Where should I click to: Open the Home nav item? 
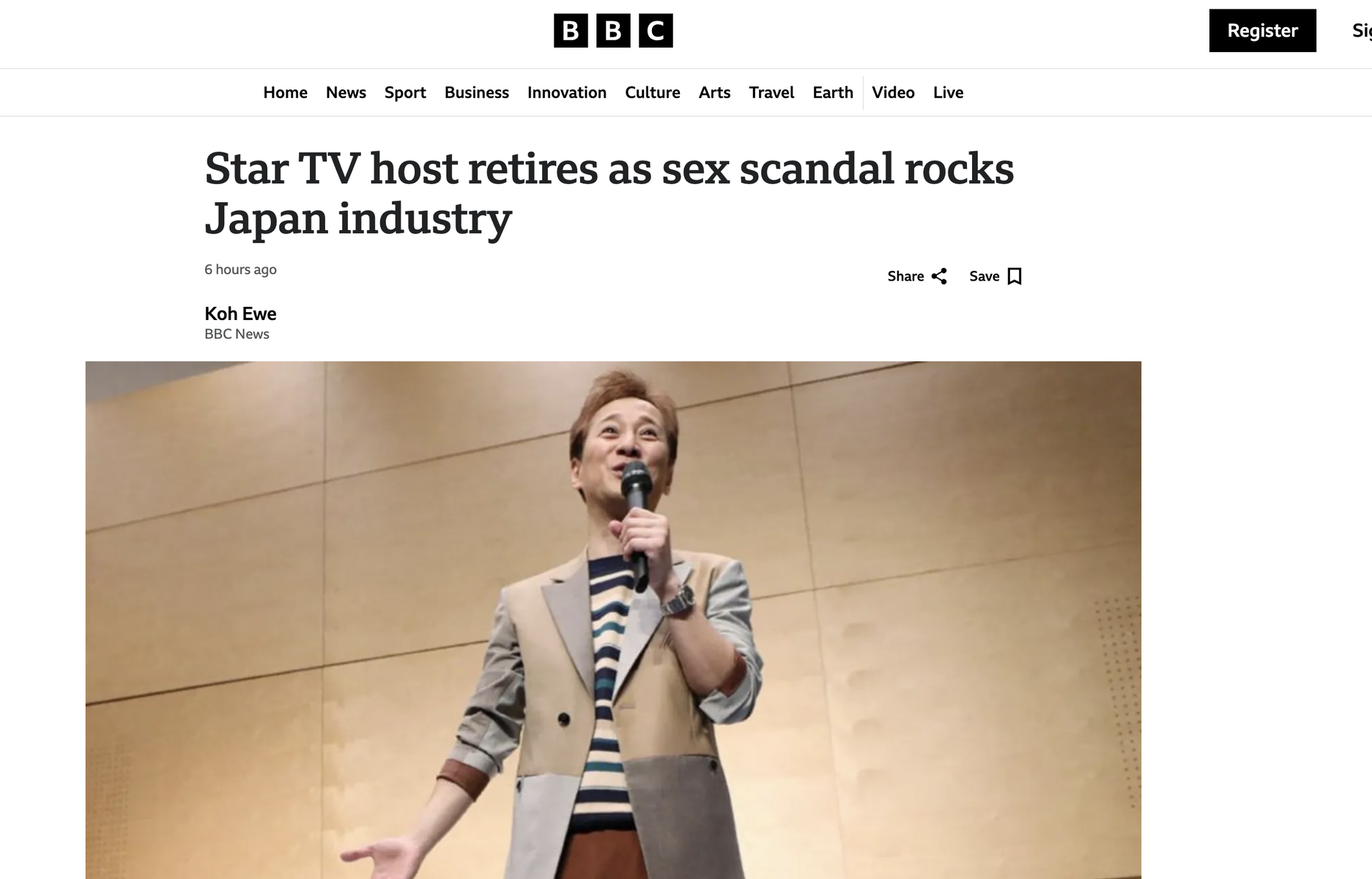click(285, 92)
